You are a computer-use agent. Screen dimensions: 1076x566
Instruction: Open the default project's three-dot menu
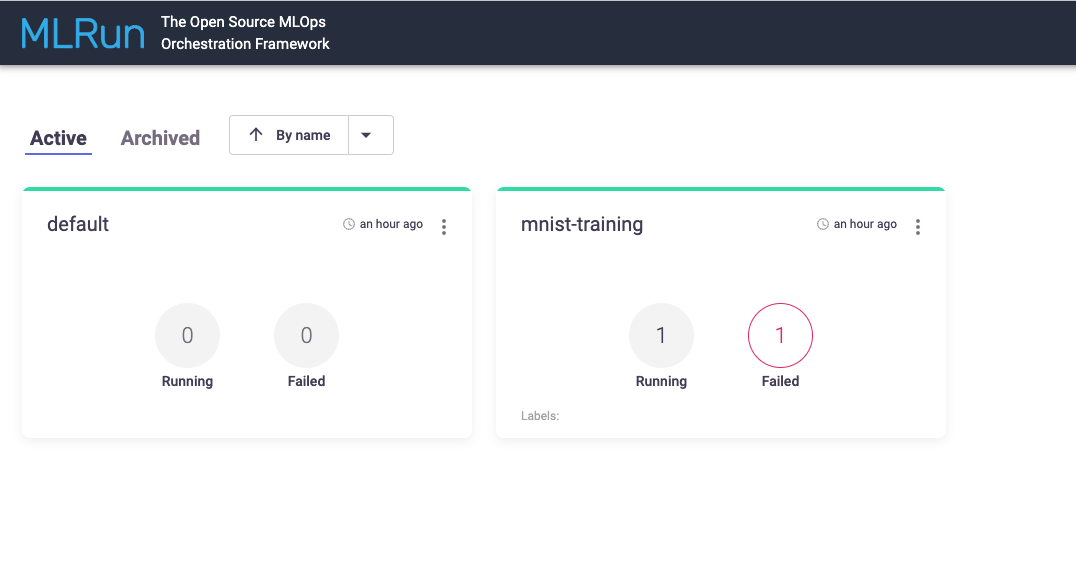click(x=444, y=227)
